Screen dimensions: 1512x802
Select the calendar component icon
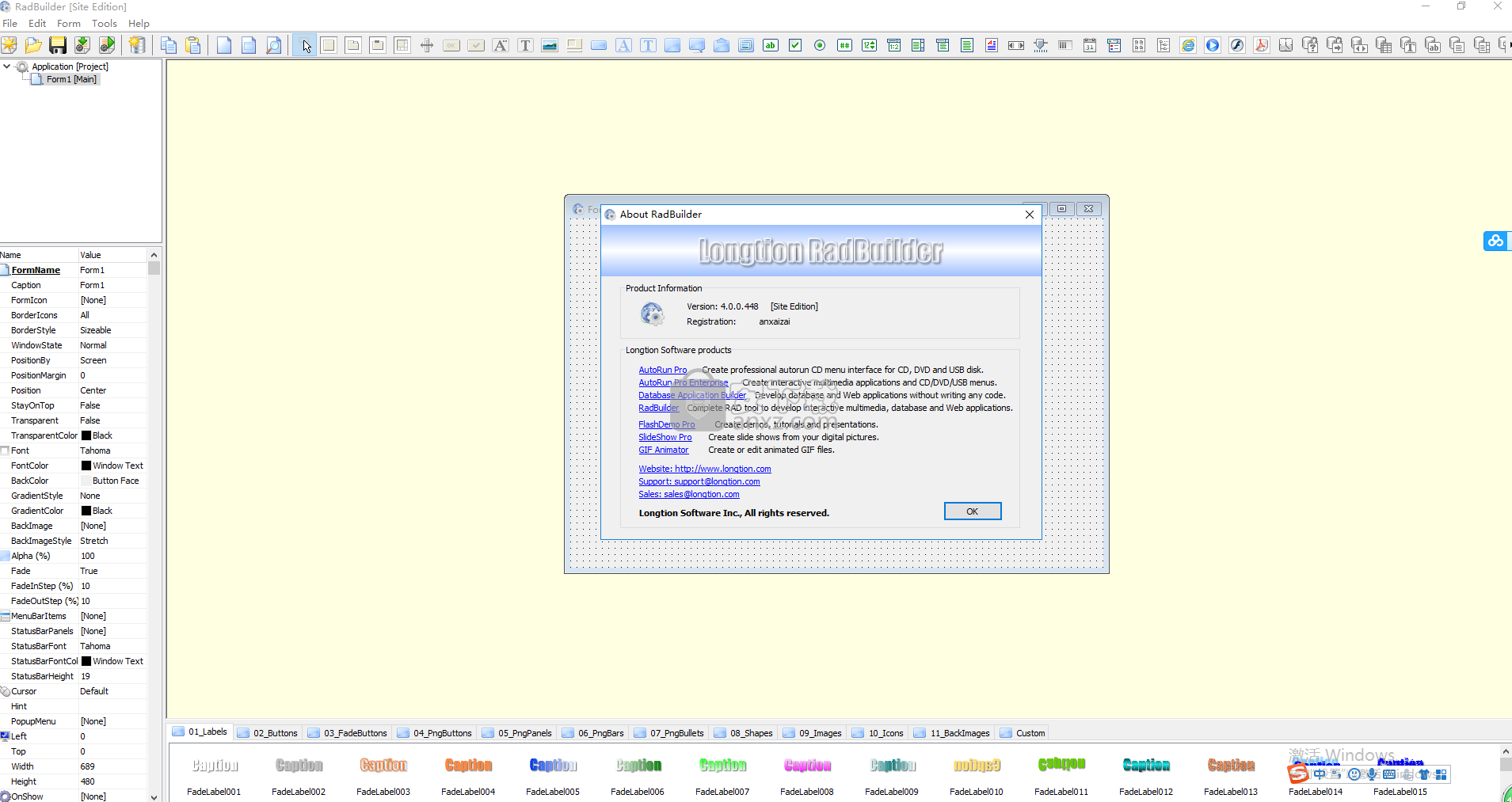[x=1090, y=45]
